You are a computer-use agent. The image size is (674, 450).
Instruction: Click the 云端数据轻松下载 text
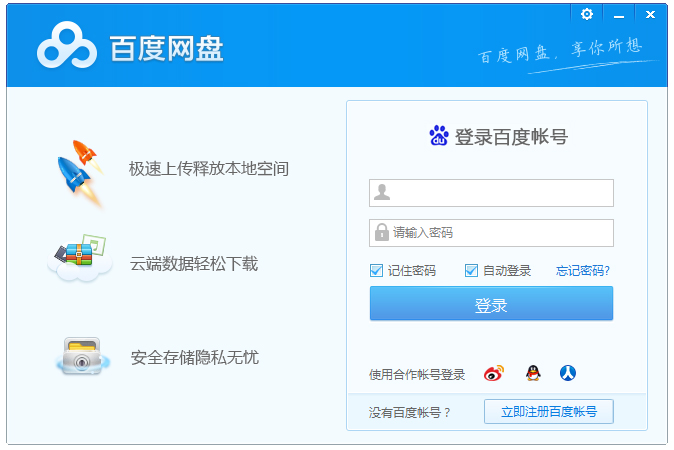coord(194,263)
